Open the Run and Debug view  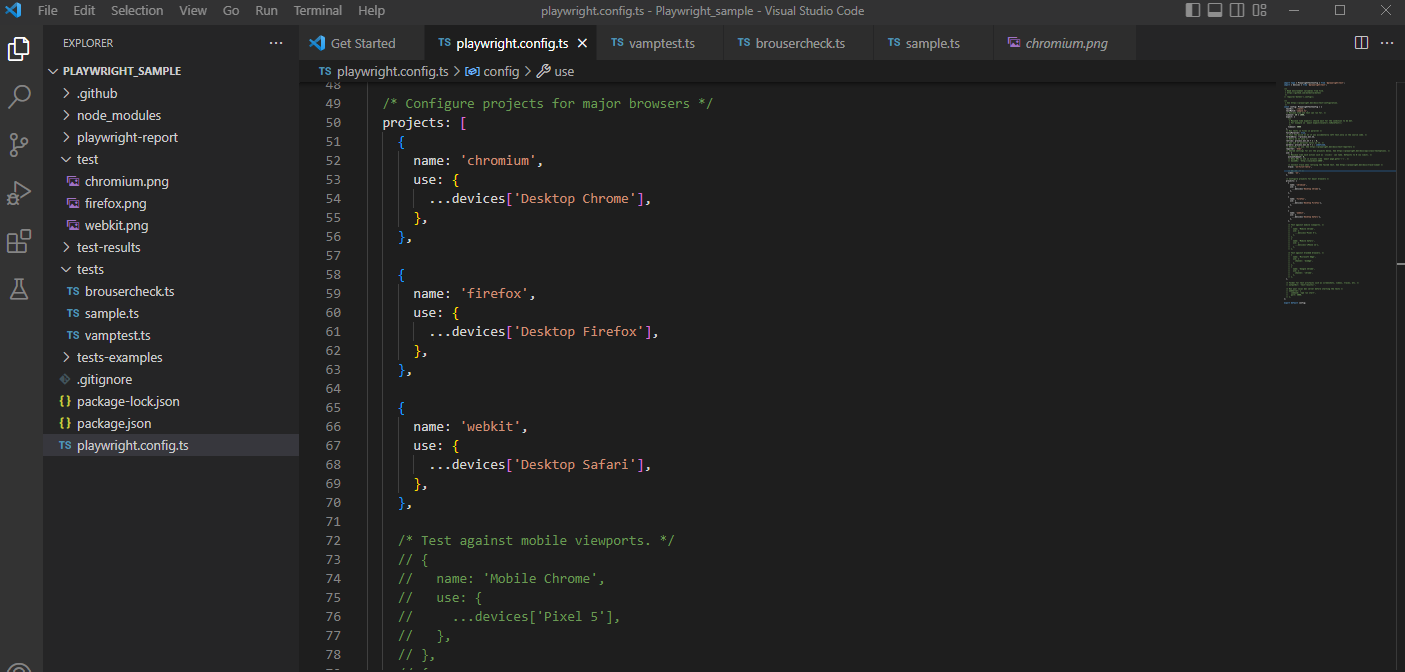pyautogui.click(x=19, y=193)
